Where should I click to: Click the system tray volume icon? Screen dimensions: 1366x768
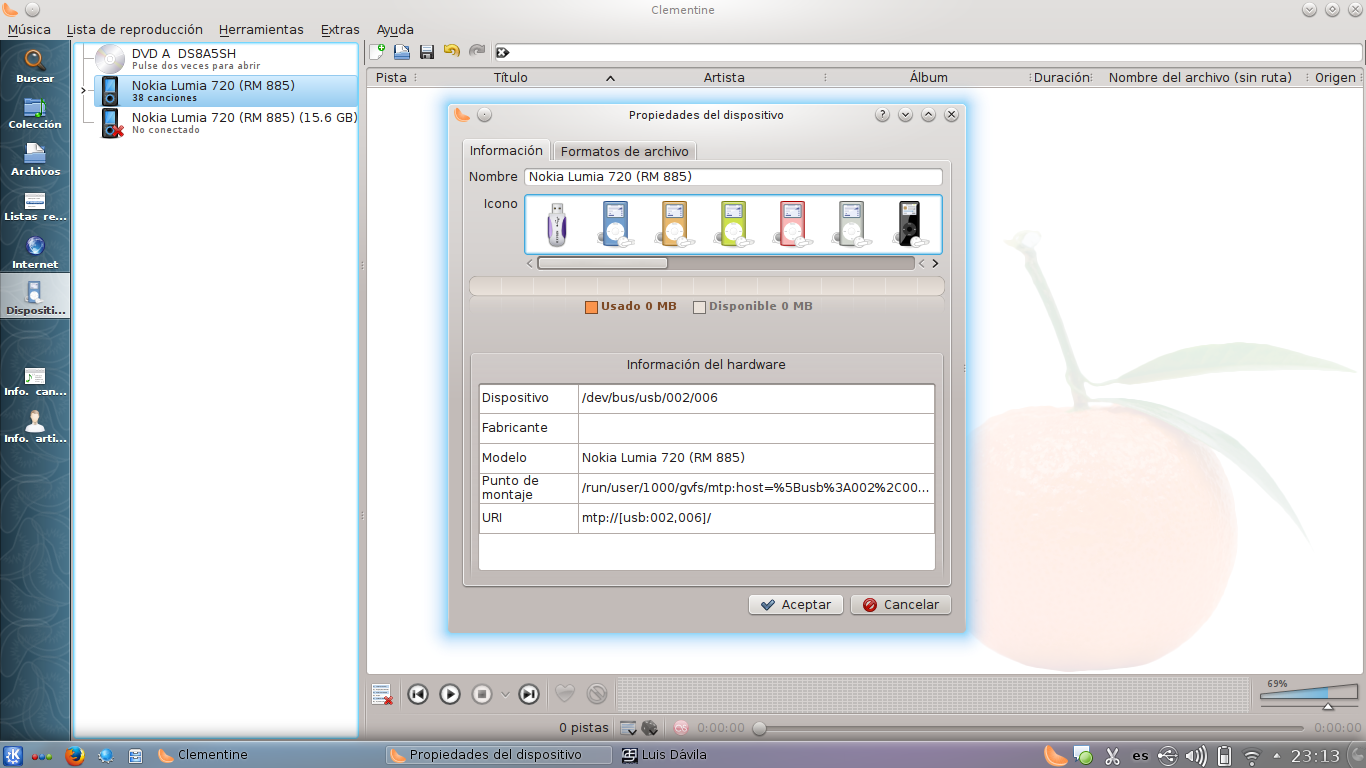[1195, 756]
